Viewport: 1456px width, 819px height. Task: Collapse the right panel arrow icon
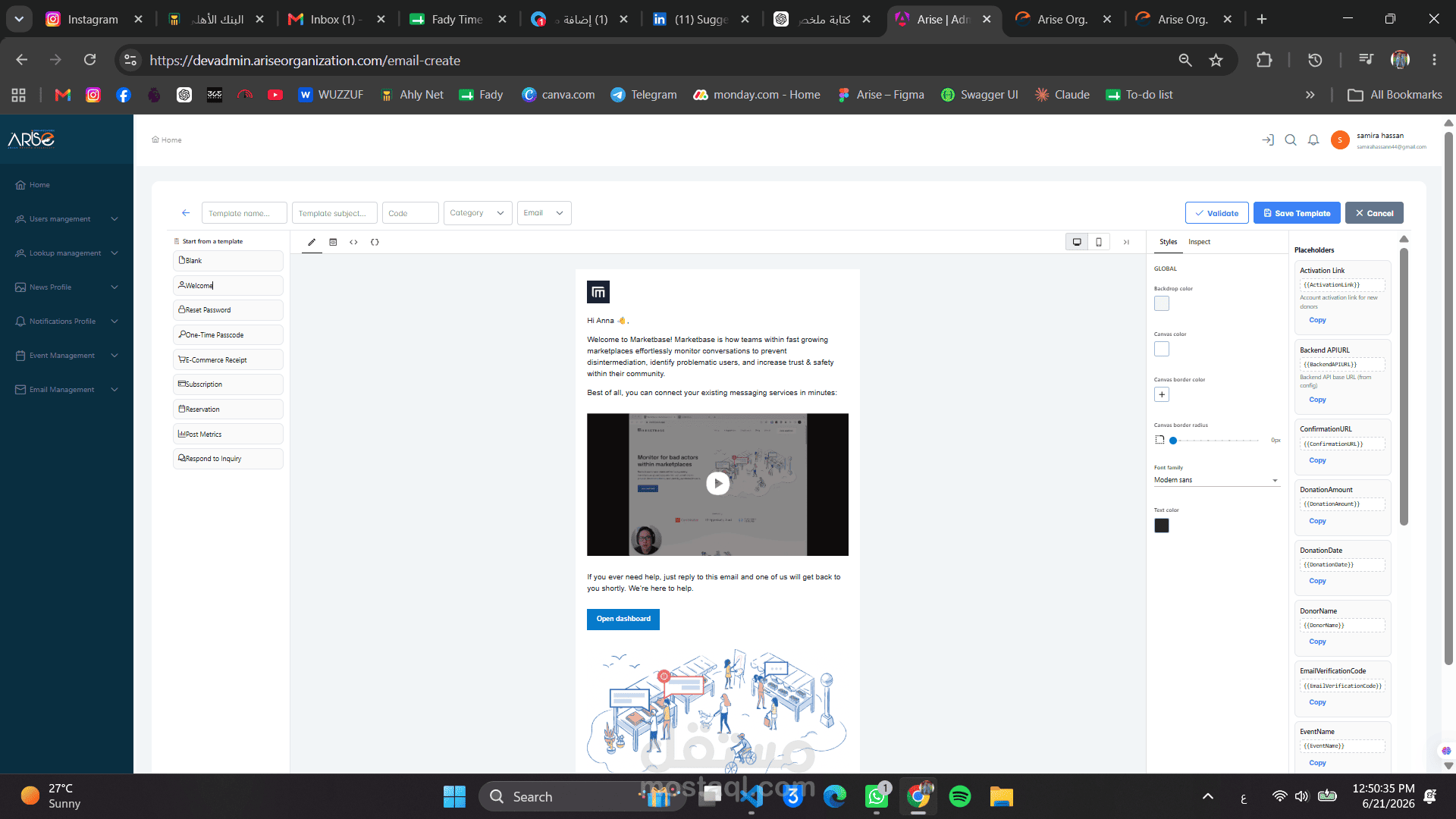(x=1126, y=242)
